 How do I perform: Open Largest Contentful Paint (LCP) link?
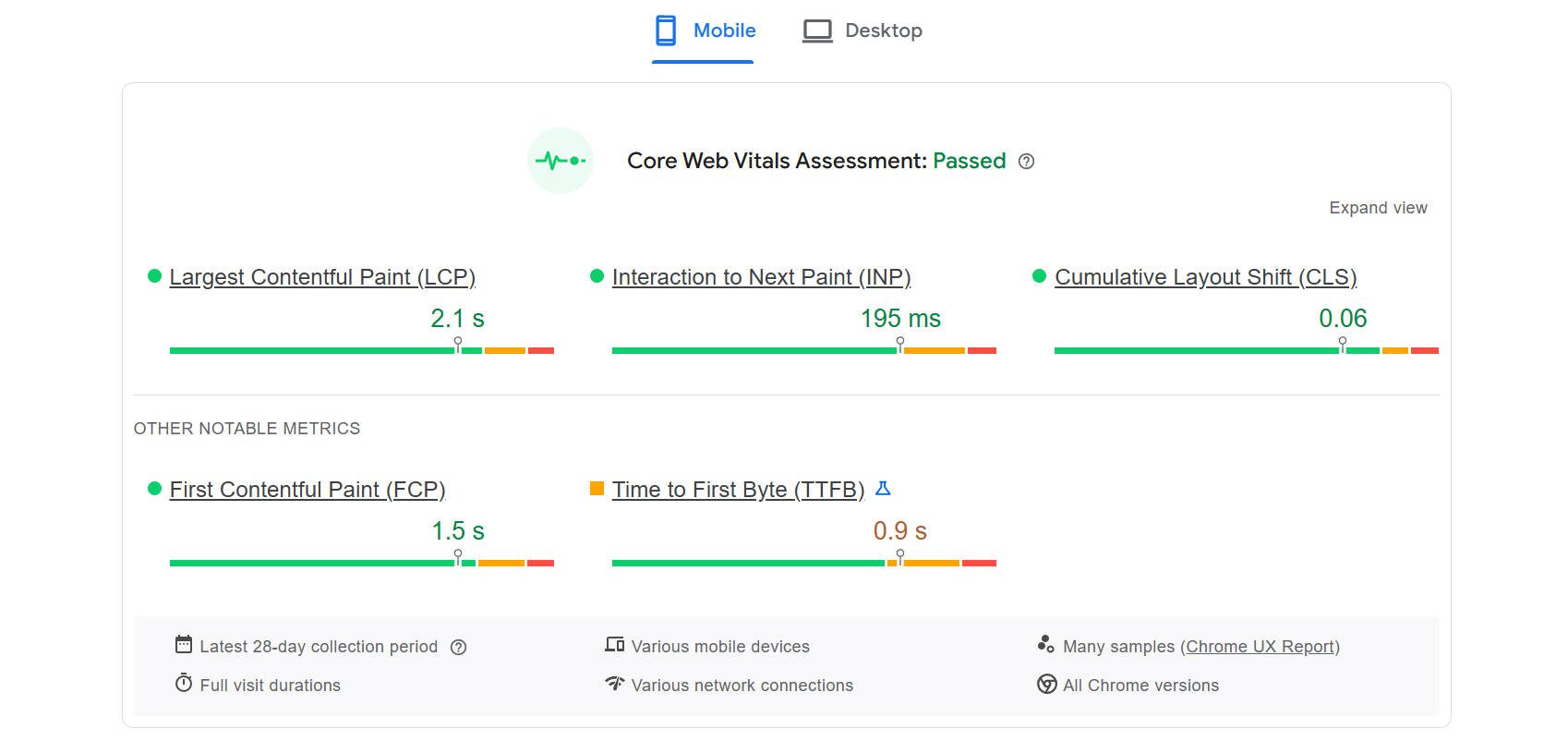point(321,277)
